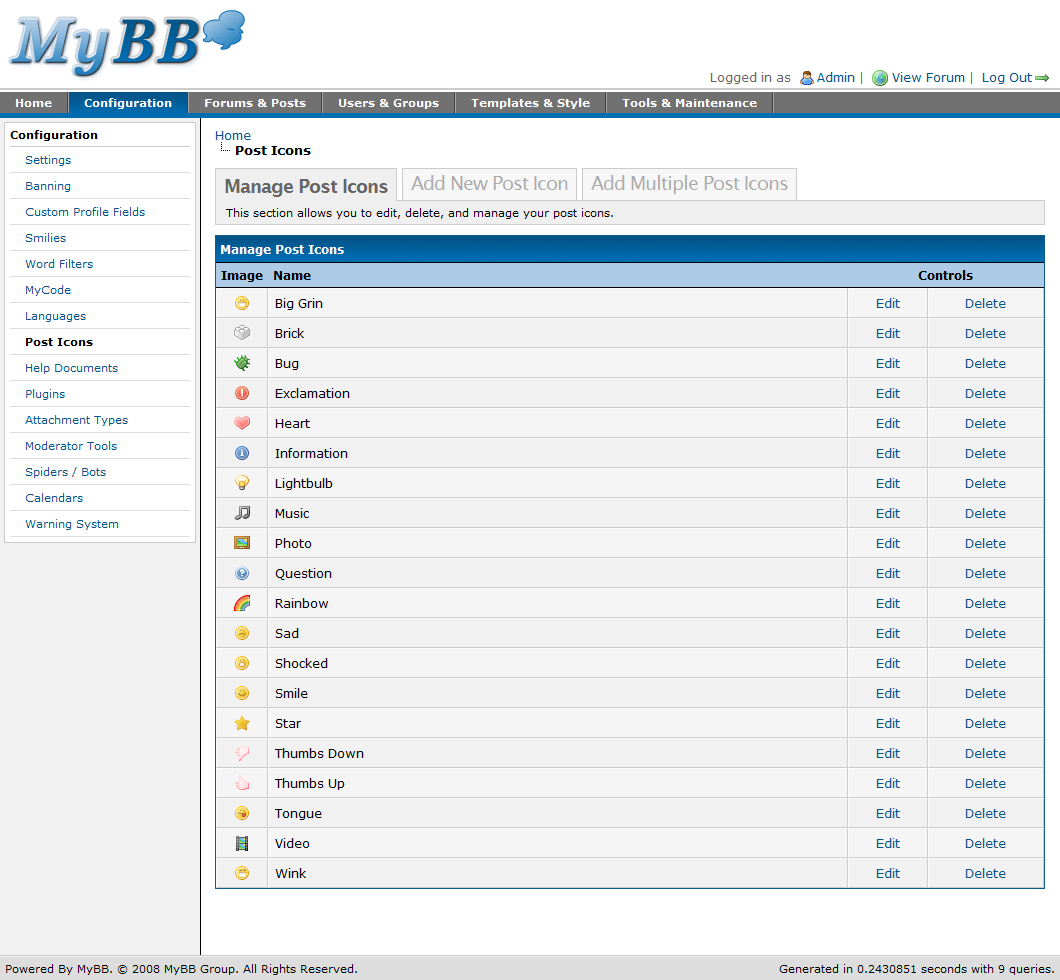Open the Add Multiple Post Icons tab

coord(689,183)
